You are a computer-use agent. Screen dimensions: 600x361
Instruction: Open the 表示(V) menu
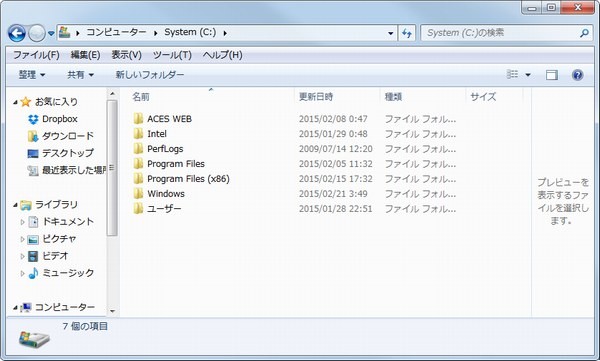tap(126, 55)
